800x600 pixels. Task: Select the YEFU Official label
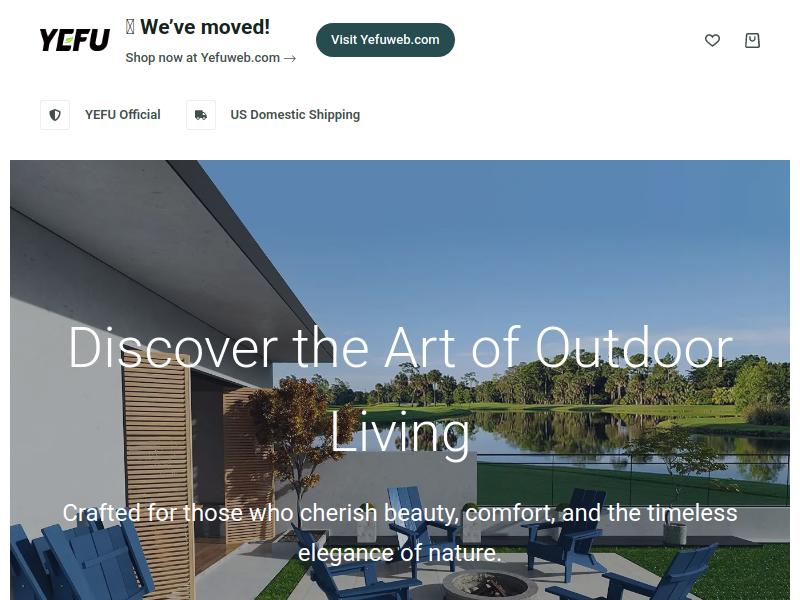122,115
